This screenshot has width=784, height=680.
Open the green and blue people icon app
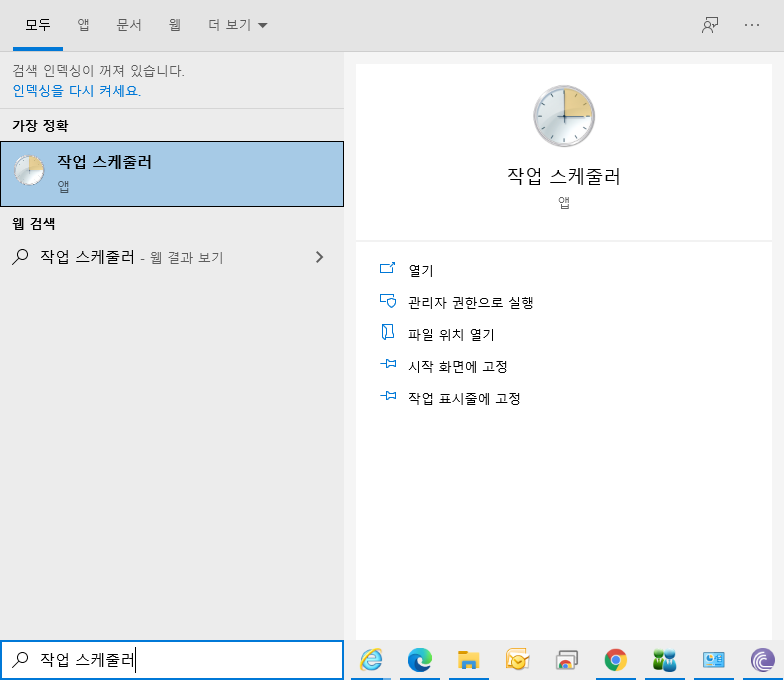coord(664,660)
